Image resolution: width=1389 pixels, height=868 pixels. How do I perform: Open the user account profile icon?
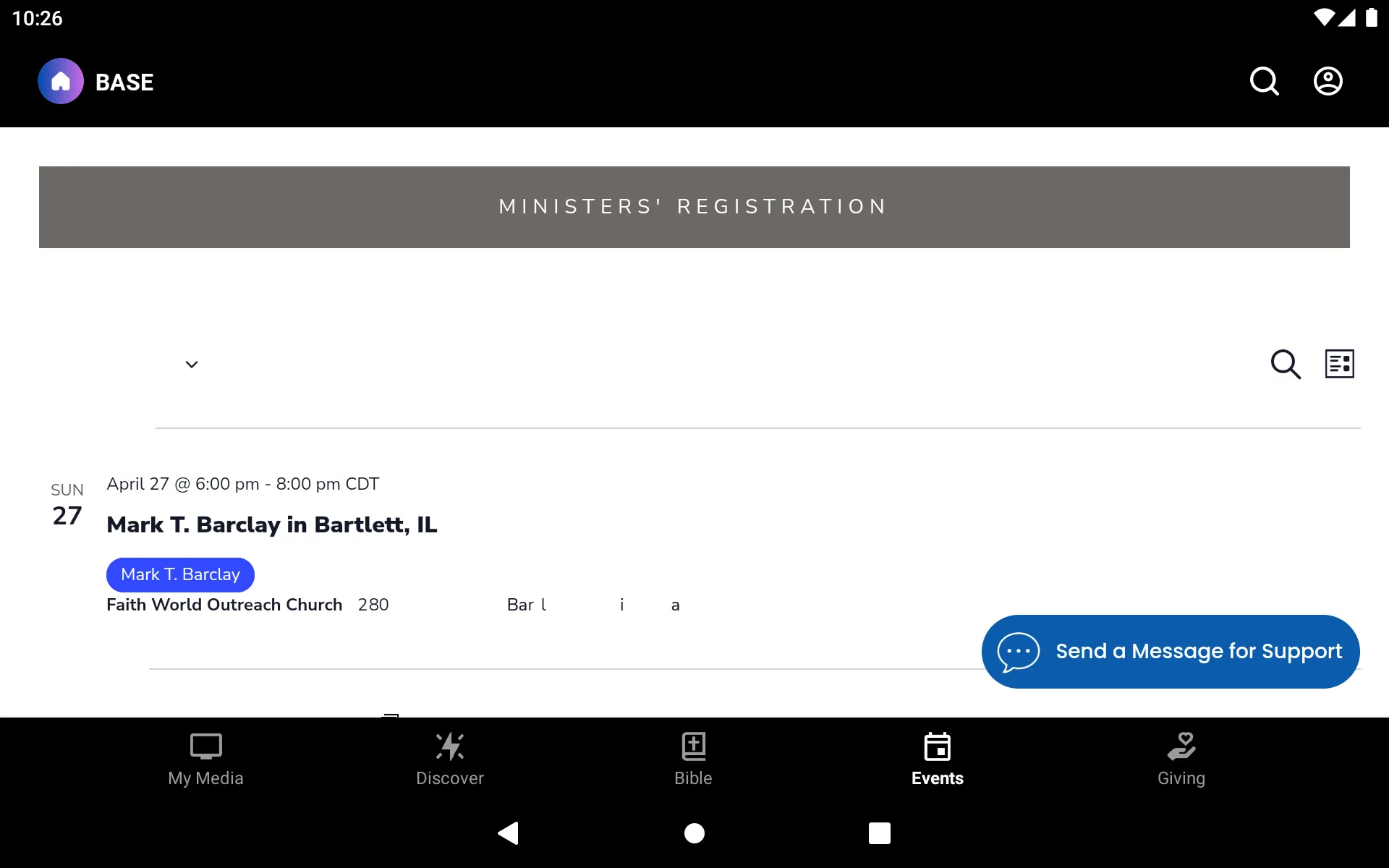click(x=1328, y=82)
